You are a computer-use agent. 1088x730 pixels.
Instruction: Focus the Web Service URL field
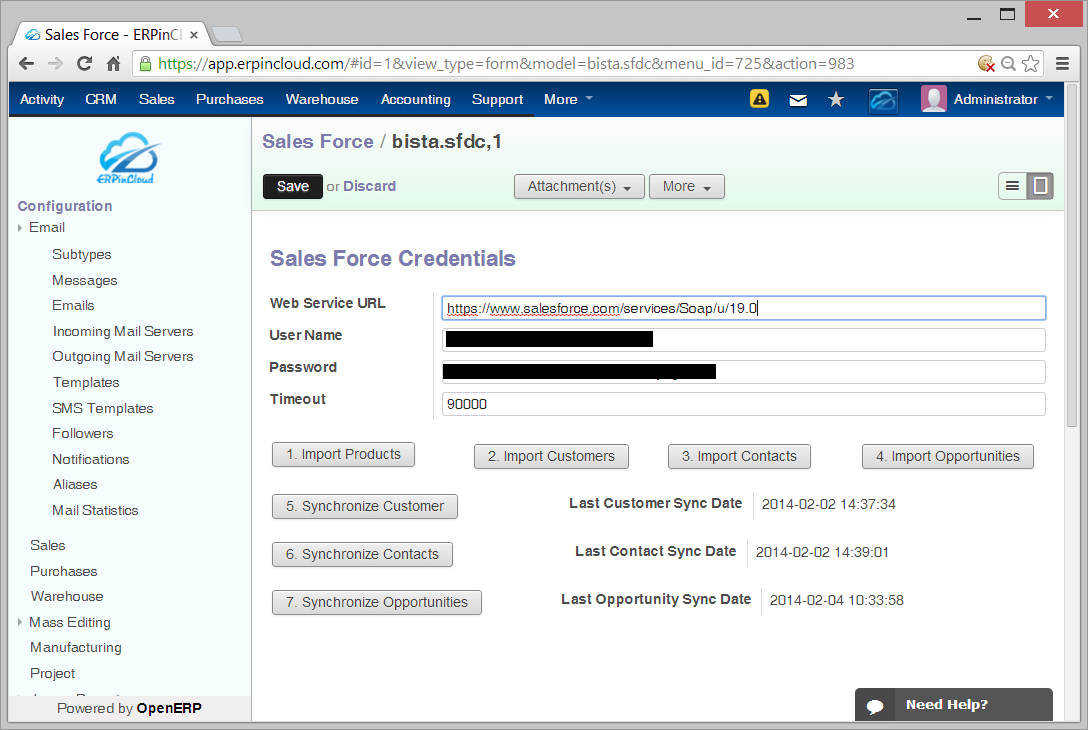[743, 308]
